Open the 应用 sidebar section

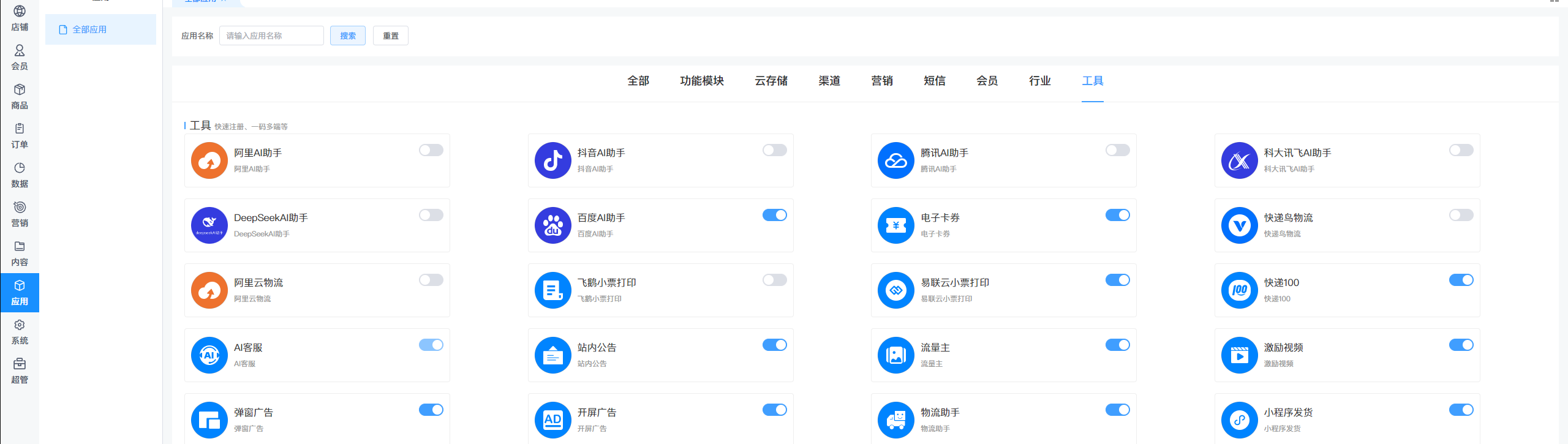point(20,293)
